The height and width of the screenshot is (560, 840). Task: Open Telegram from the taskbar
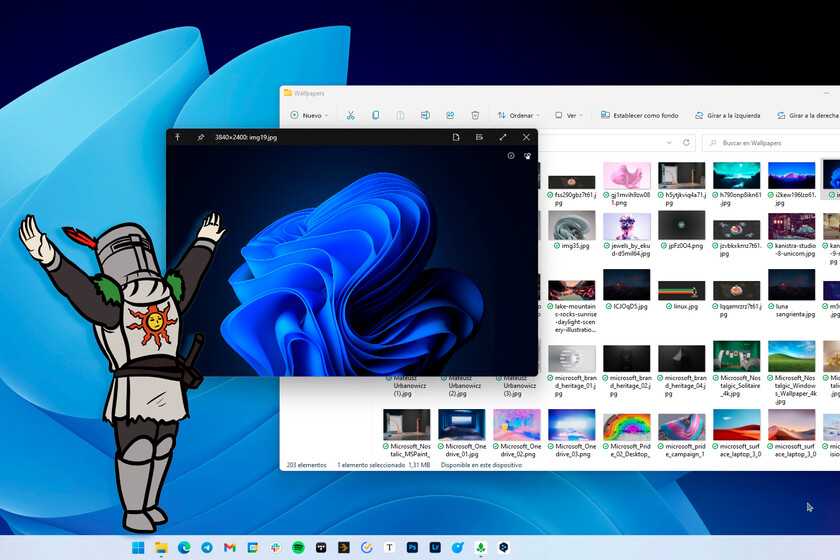tap(207, 547)
